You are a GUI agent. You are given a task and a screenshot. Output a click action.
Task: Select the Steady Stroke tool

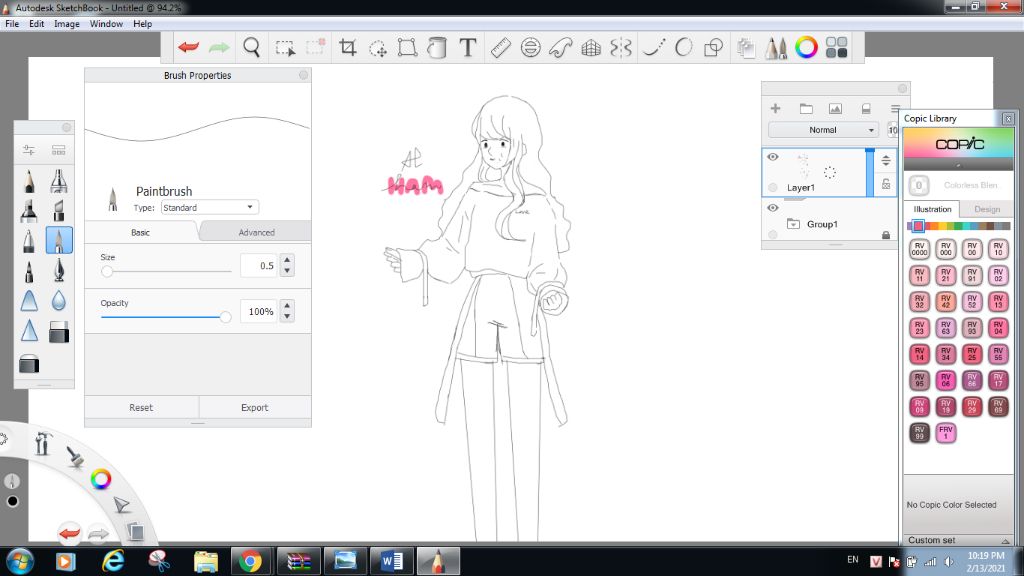click(654, 47)
